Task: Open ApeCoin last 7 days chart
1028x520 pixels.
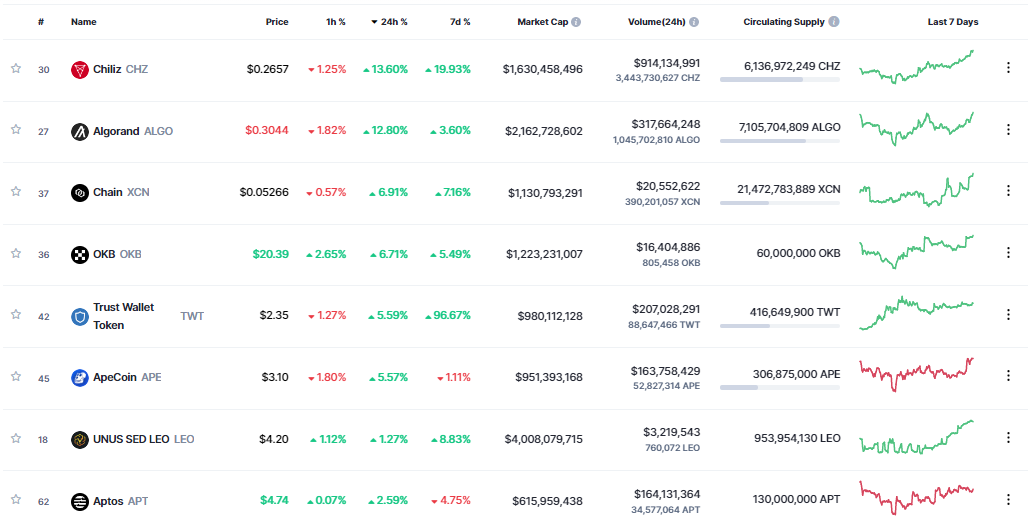Action: tap(917, 374)
